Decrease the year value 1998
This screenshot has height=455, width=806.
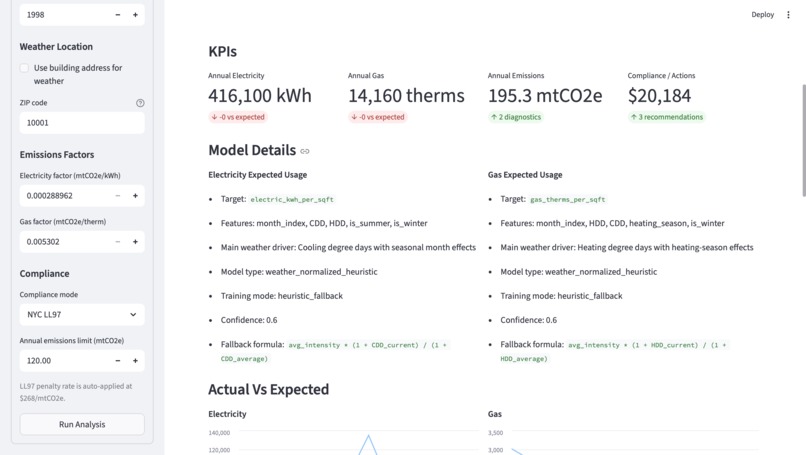(x=118, y=15)
